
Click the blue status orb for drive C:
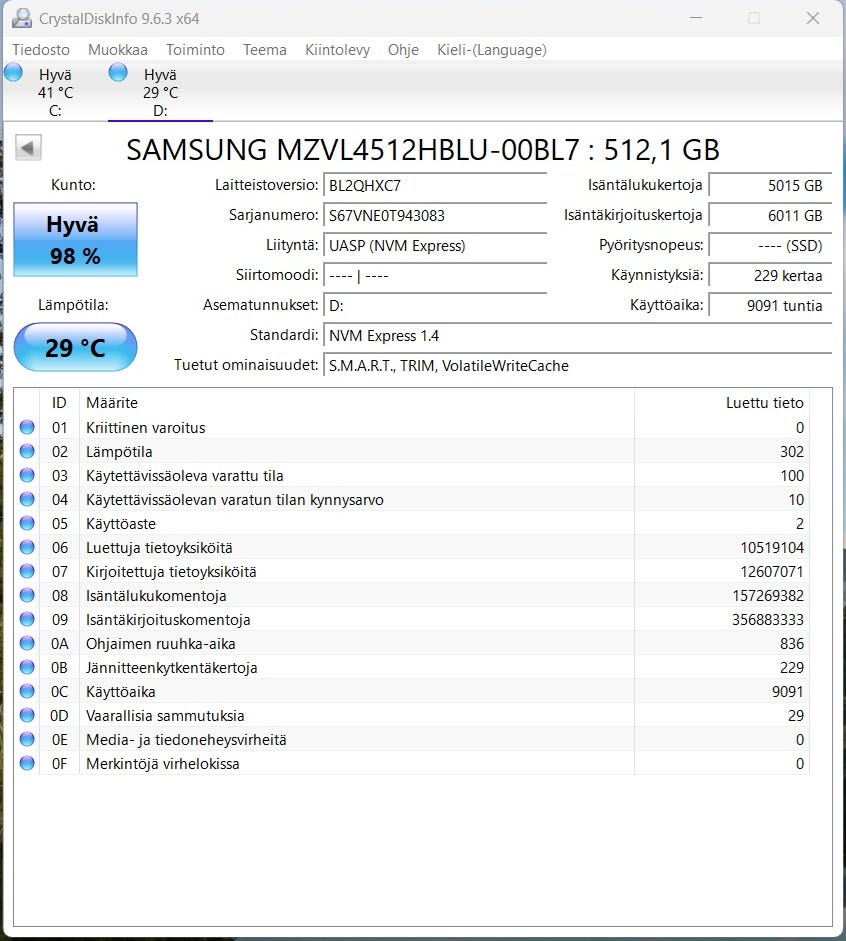pyautogui.click(x=13, y=73)
